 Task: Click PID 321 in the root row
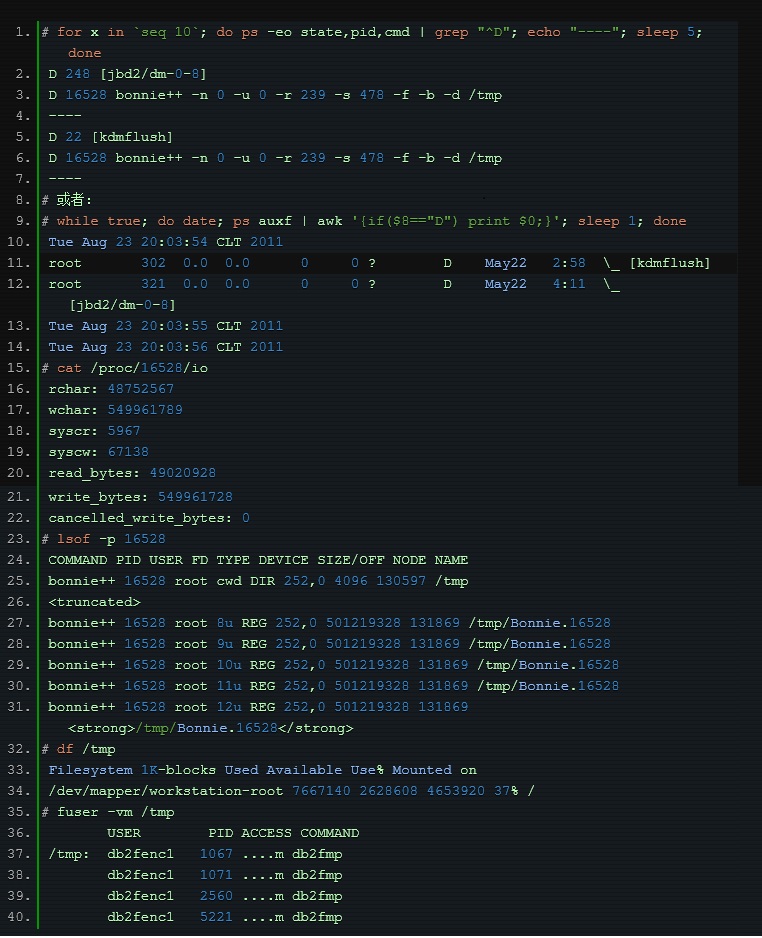tap(153, 284)
